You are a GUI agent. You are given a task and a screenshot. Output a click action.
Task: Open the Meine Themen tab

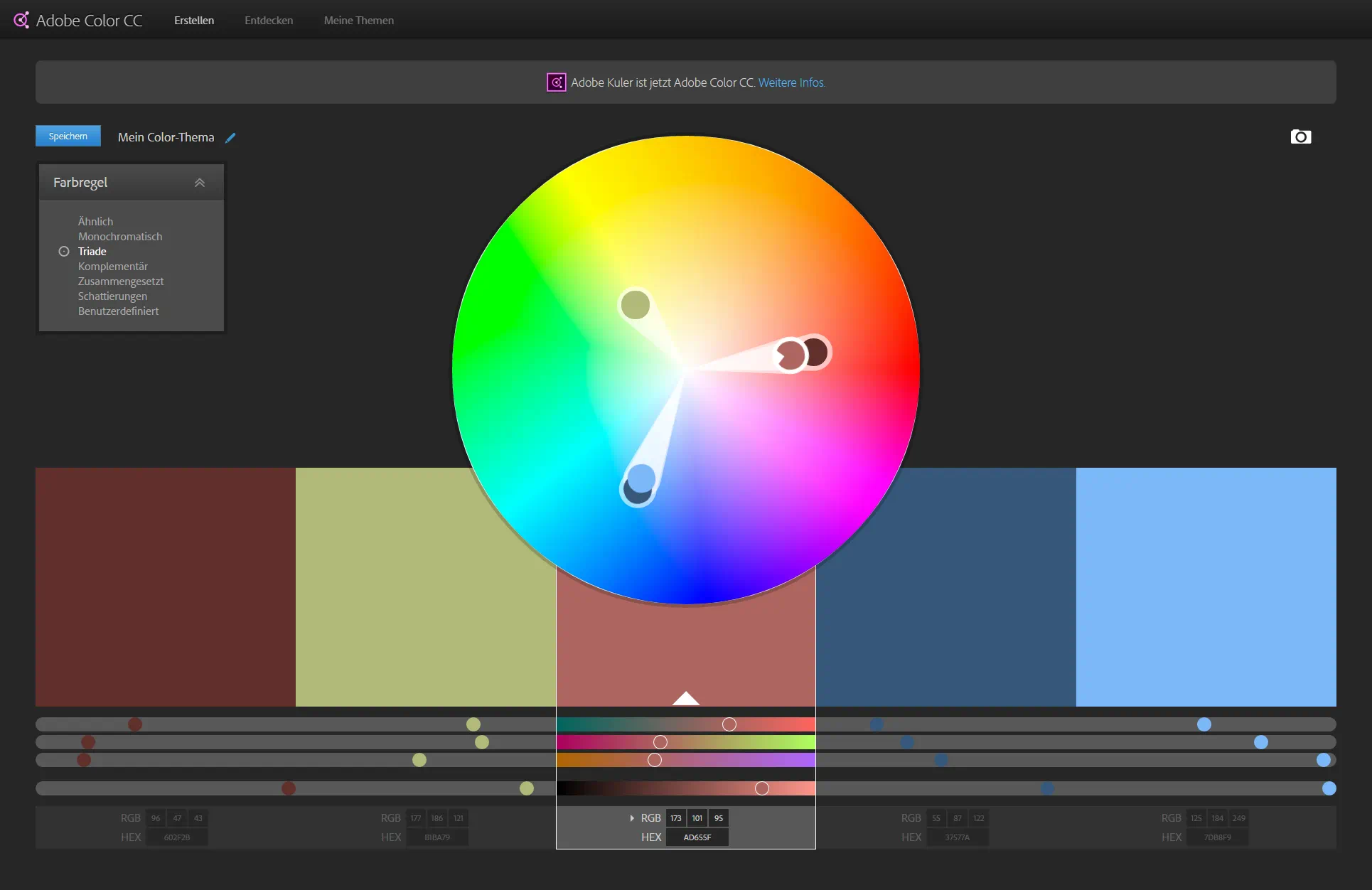point(358,21)
